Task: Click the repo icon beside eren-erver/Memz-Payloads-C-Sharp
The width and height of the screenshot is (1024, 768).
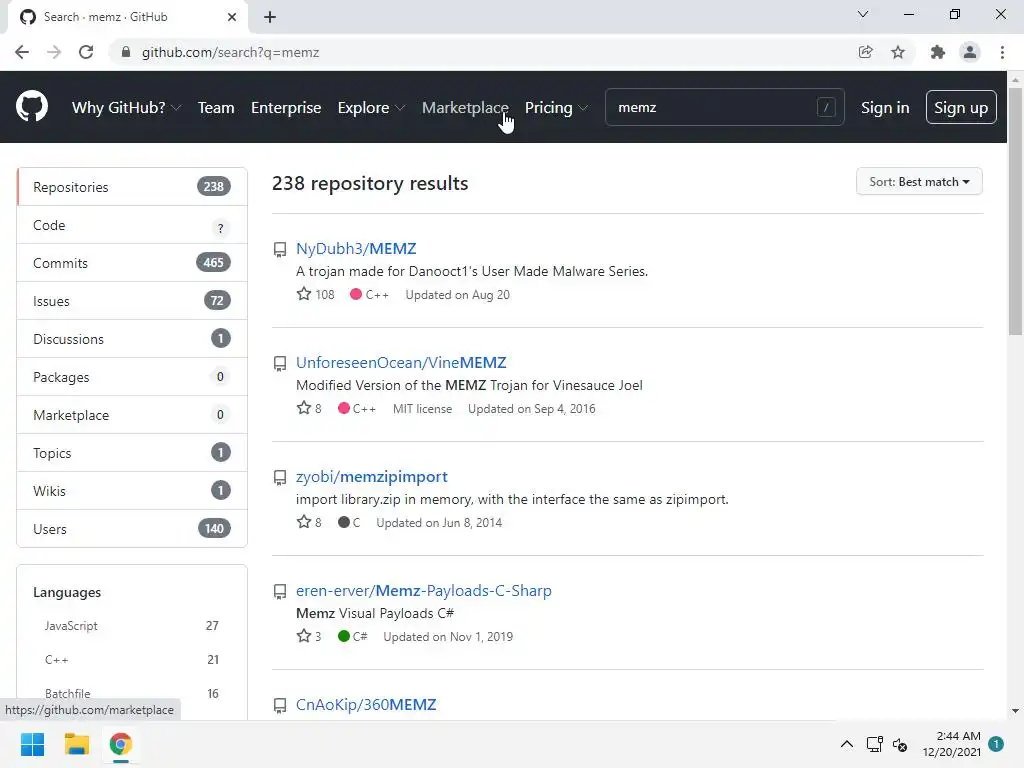Action: (280, 592)
